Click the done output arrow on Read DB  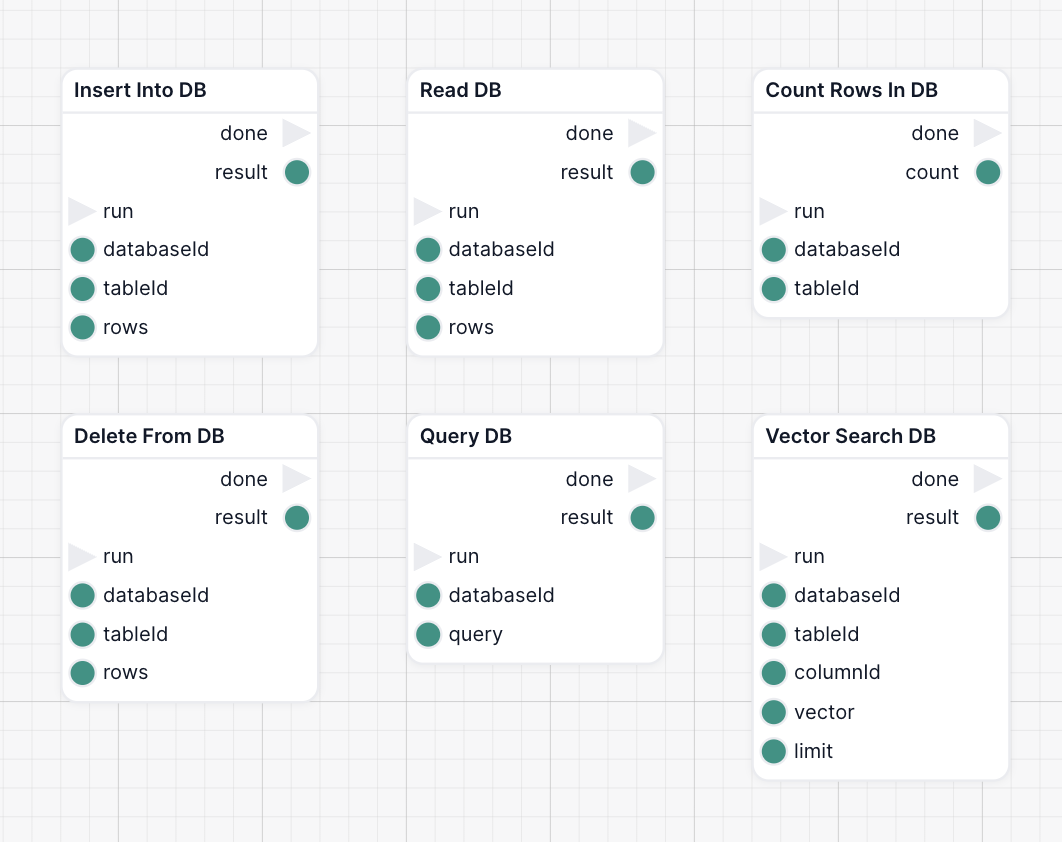pos(641,133)
